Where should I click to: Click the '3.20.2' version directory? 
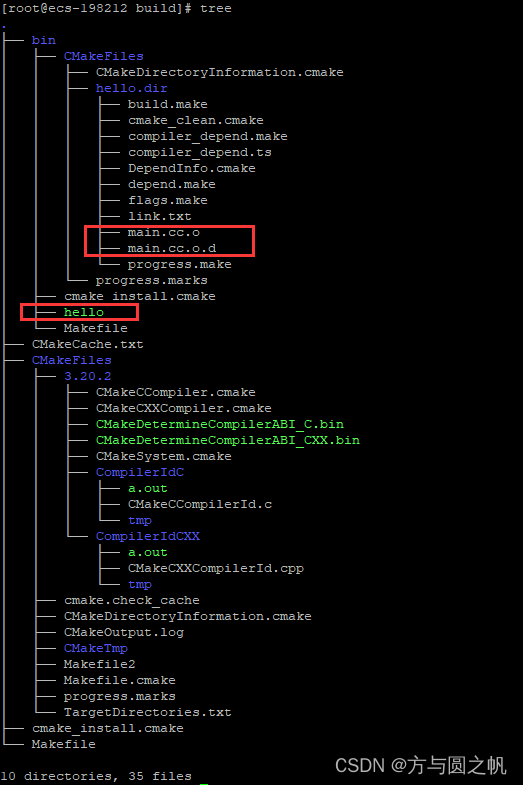click(x=88, y=376)
